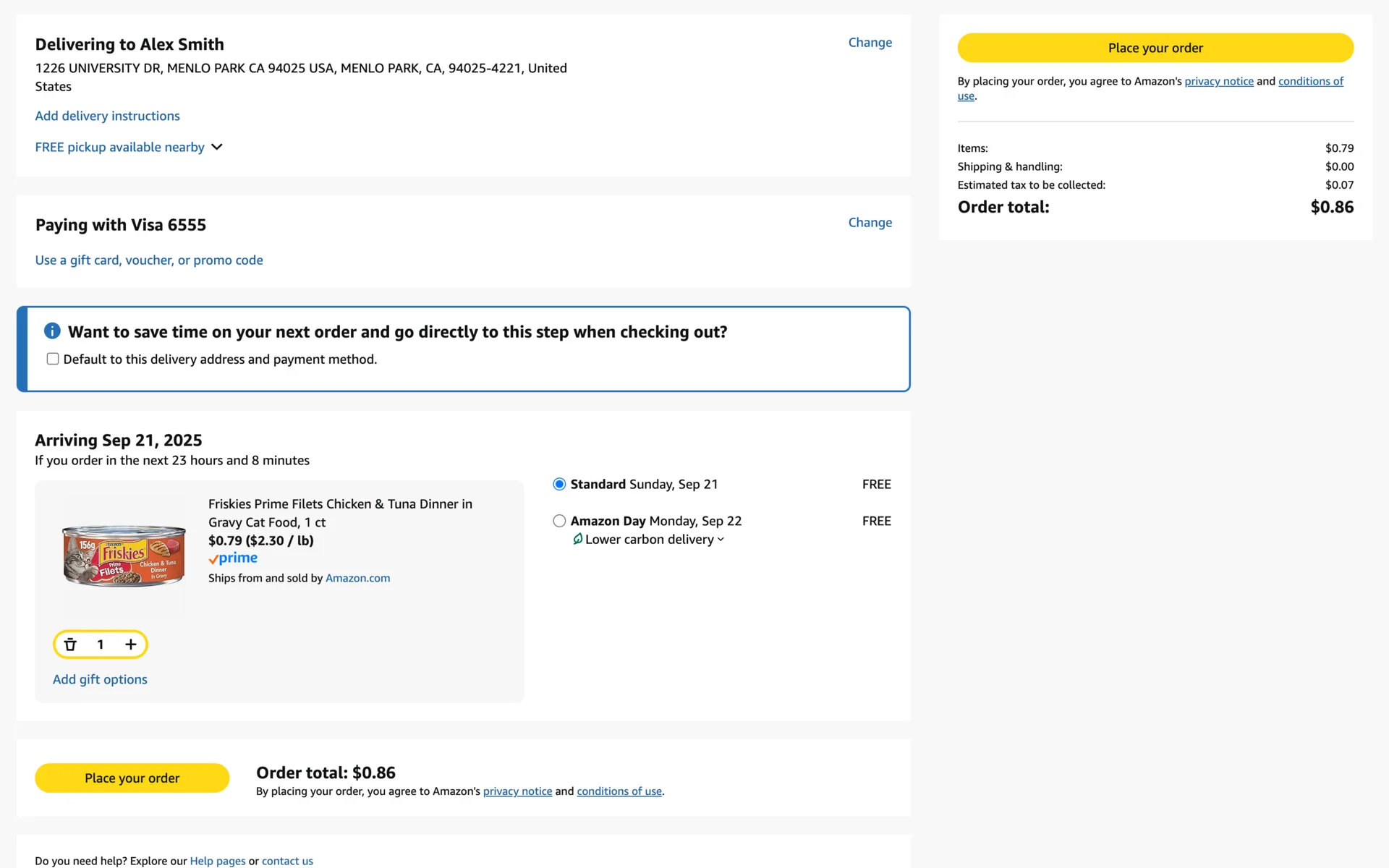Click the Prime logo under item price
The width and height of the screenshot is (1389, 868).
tap(233, 558)
